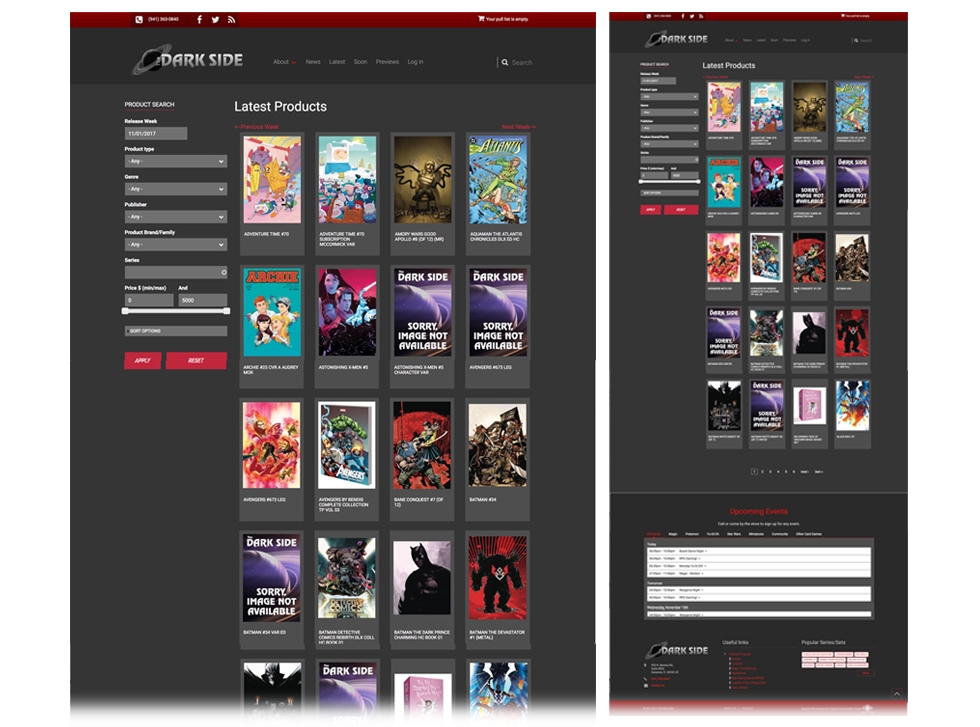Click the location pin icon in the footer
The height and width of the screenshot is (727, 980).
[x=643, y=665]
